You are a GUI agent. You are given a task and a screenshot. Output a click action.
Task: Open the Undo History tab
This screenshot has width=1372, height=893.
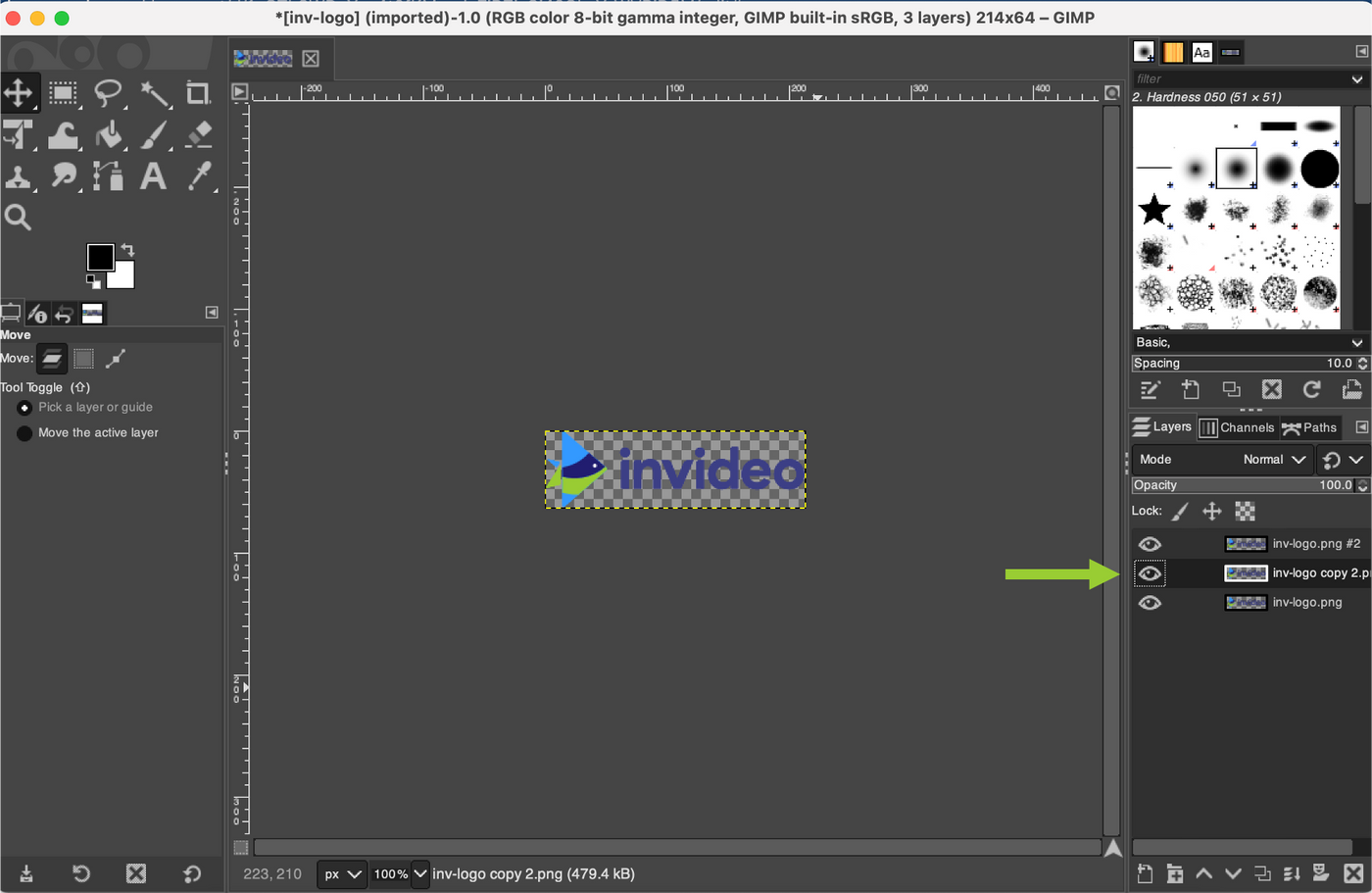coord(64,314)
